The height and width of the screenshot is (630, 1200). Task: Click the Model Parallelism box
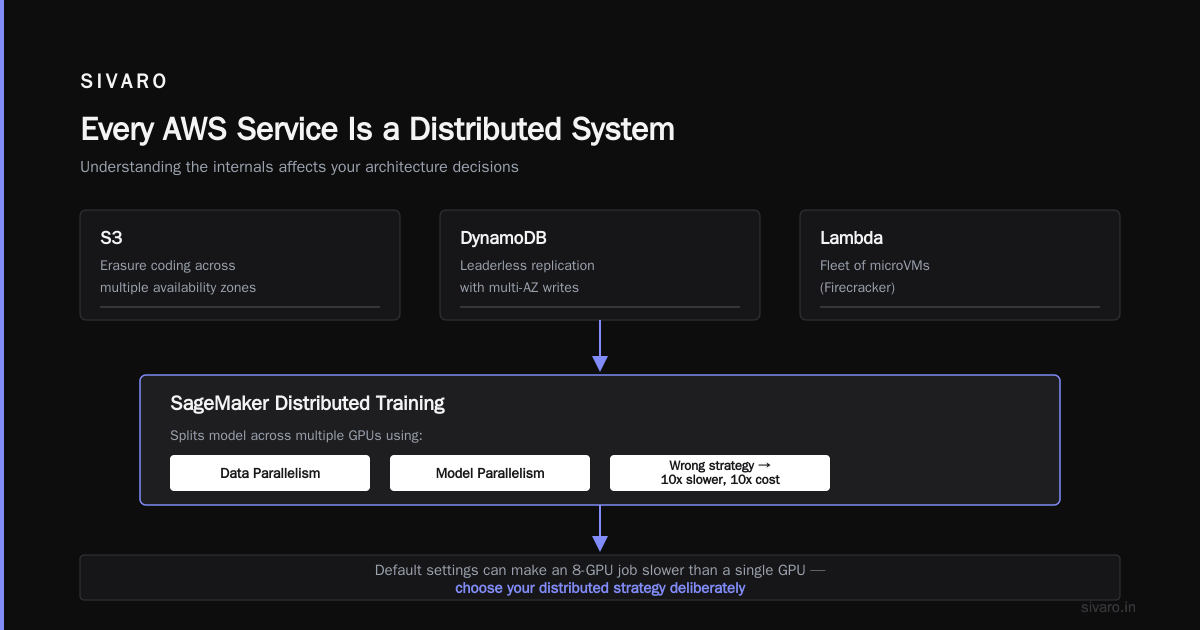(x=490, y=473)
